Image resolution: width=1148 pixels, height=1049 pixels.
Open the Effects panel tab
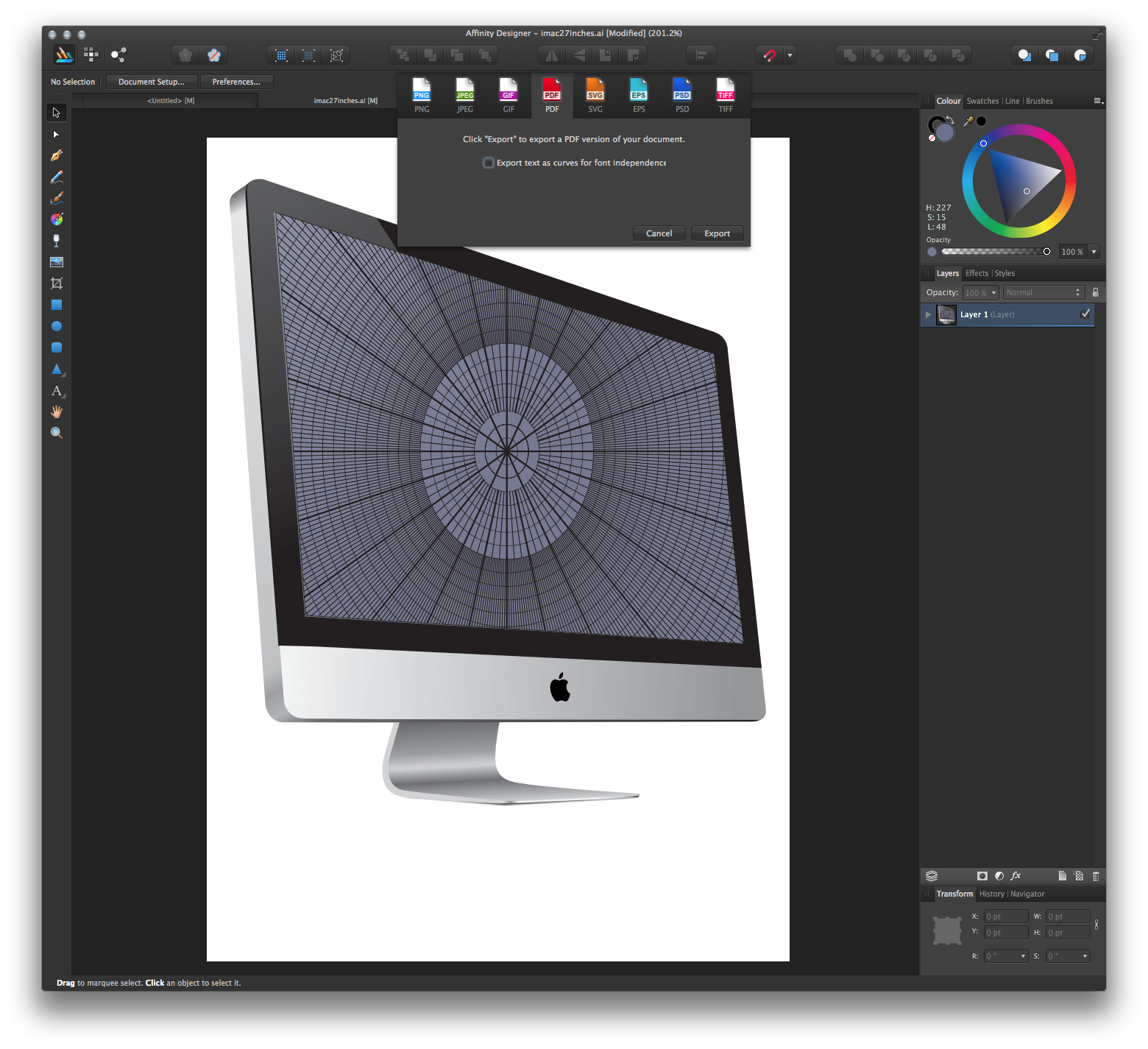(x=977, y=273)
